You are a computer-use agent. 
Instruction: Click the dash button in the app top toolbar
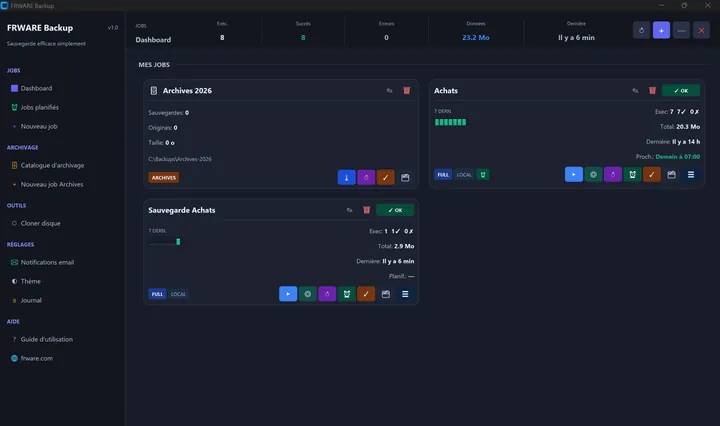click(681, 30)
